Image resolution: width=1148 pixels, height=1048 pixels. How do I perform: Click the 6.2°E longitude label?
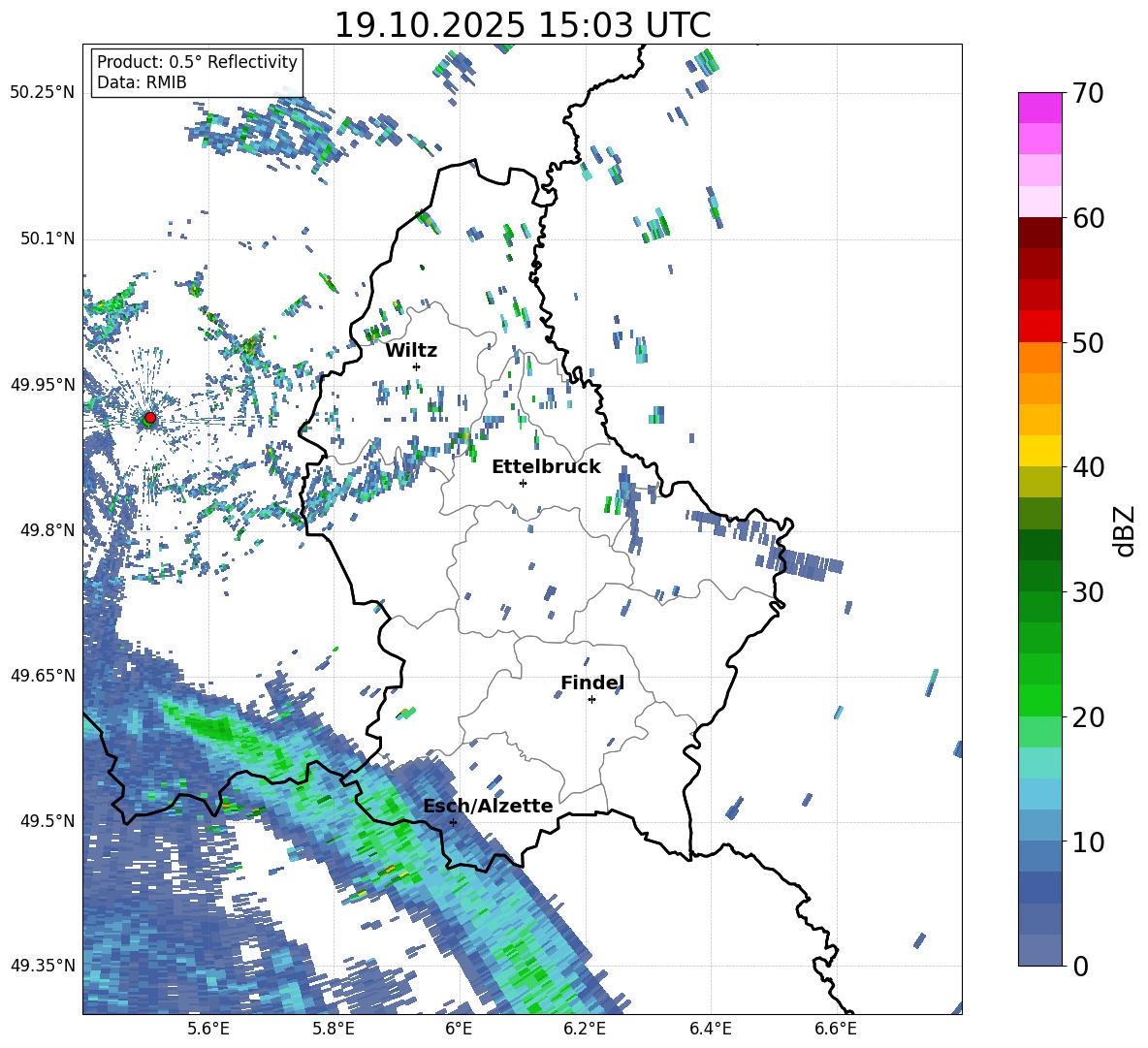click(x=585, y=1029)
